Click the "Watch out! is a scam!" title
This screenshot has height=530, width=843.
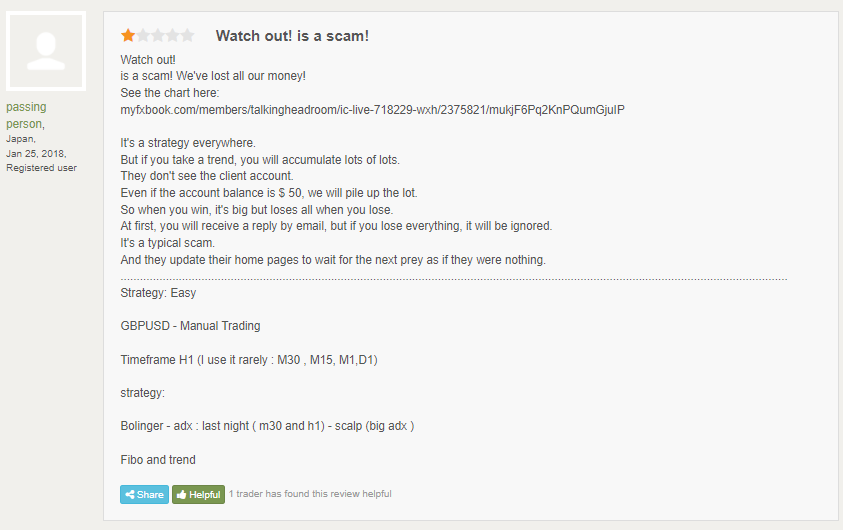(x=292, y=36)
